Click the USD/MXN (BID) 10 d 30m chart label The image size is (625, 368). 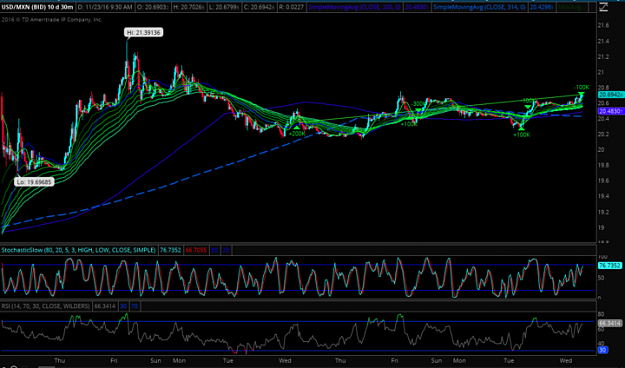coord(37,7)
